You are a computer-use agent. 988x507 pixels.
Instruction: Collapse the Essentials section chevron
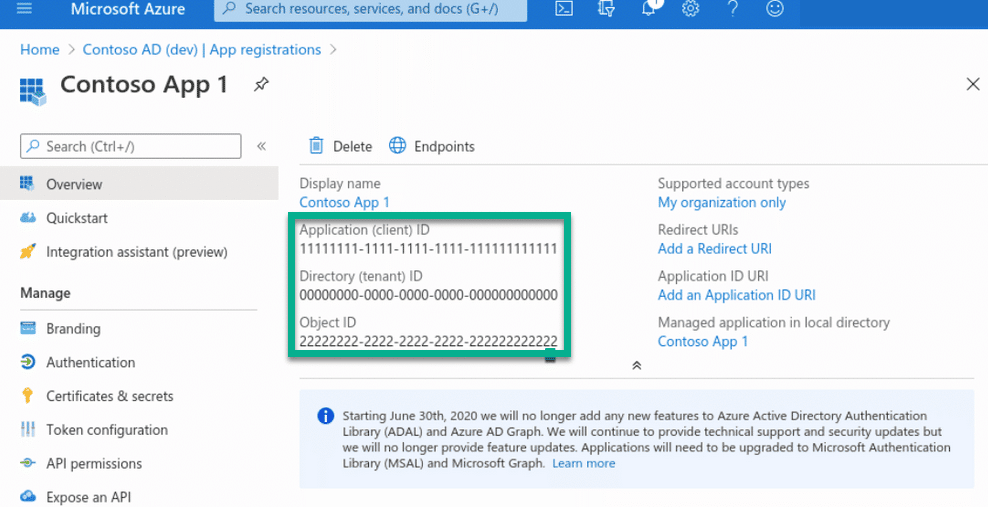click(x=636, y=365)
